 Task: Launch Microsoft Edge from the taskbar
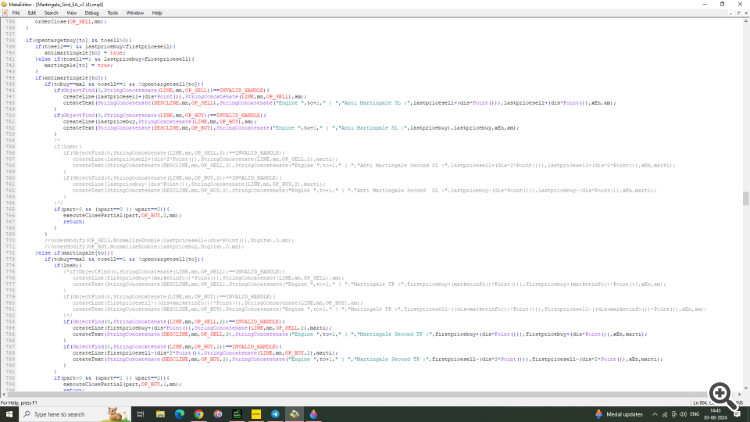[179, 414]
